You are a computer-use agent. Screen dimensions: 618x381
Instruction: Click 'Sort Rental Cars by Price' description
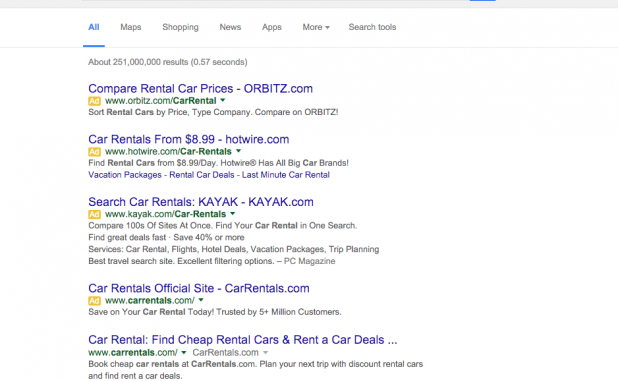[213, 112]
